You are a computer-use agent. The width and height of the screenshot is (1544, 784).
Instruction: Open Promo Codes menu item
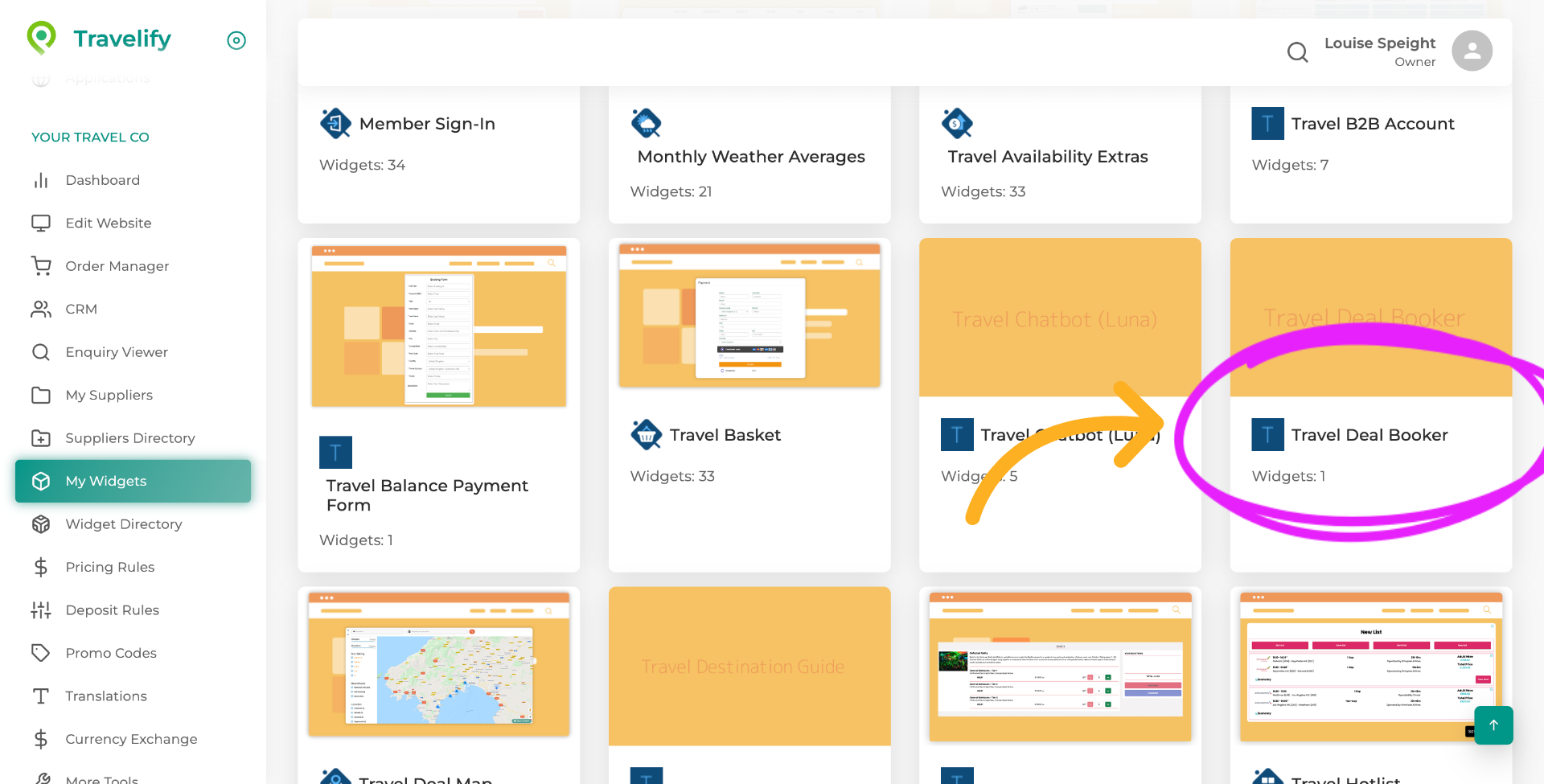(x=133, y=653)
